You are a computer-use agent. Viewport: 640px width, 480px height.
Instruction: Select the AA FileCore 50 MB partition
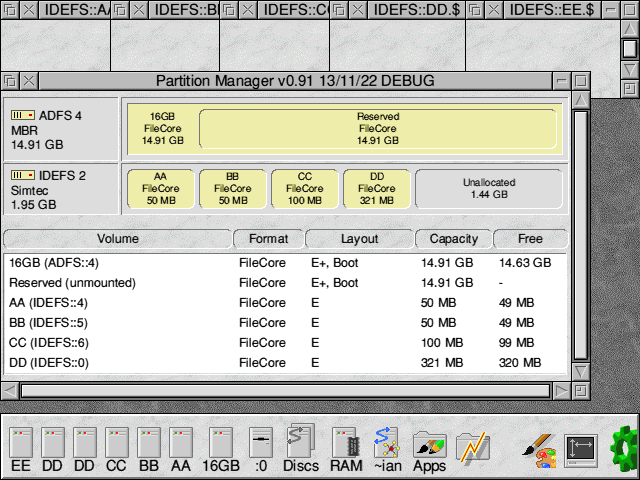tap(160, 189)
